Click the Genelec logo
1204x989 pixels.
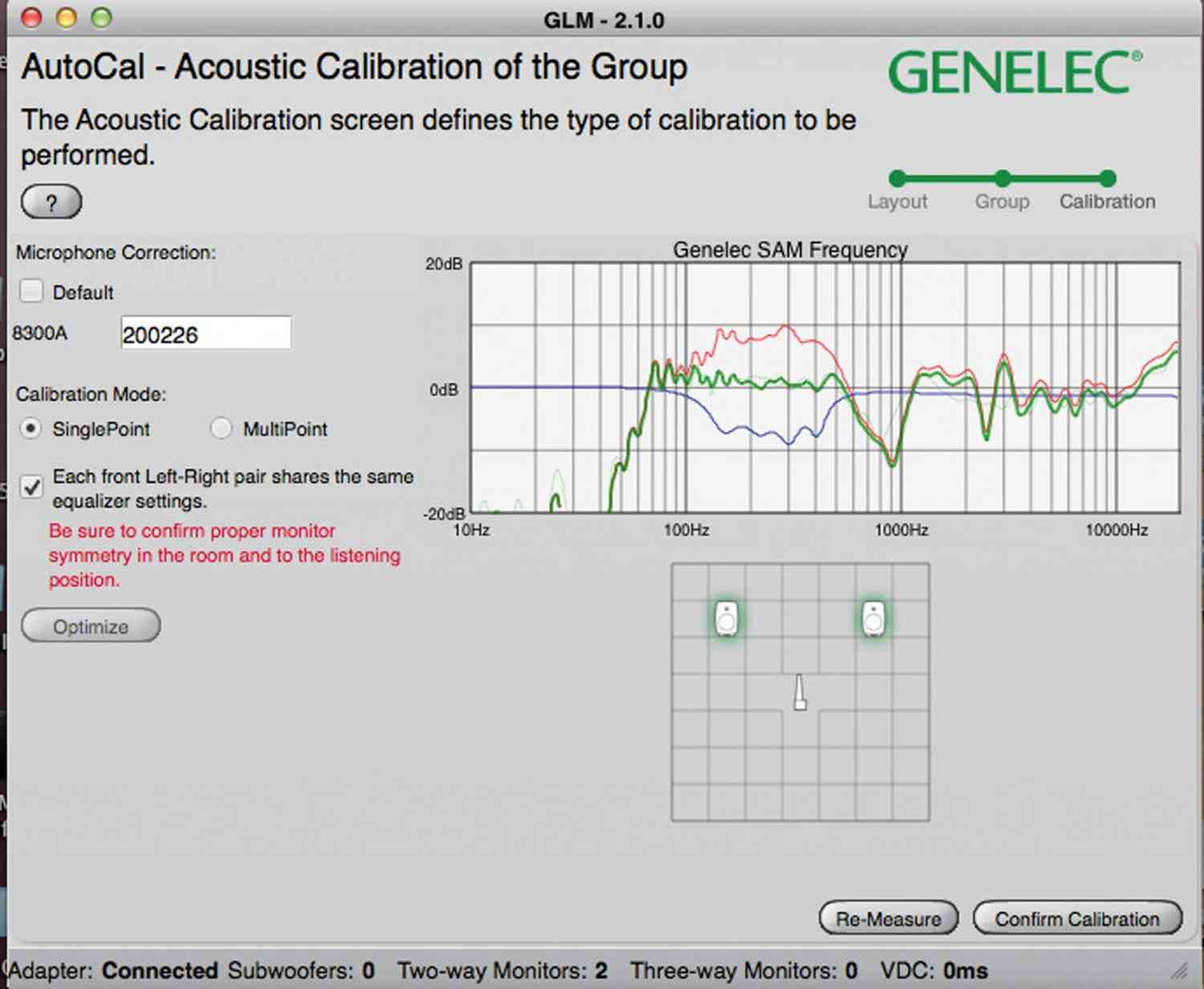pyautogui.click(x=1015, y=72)
